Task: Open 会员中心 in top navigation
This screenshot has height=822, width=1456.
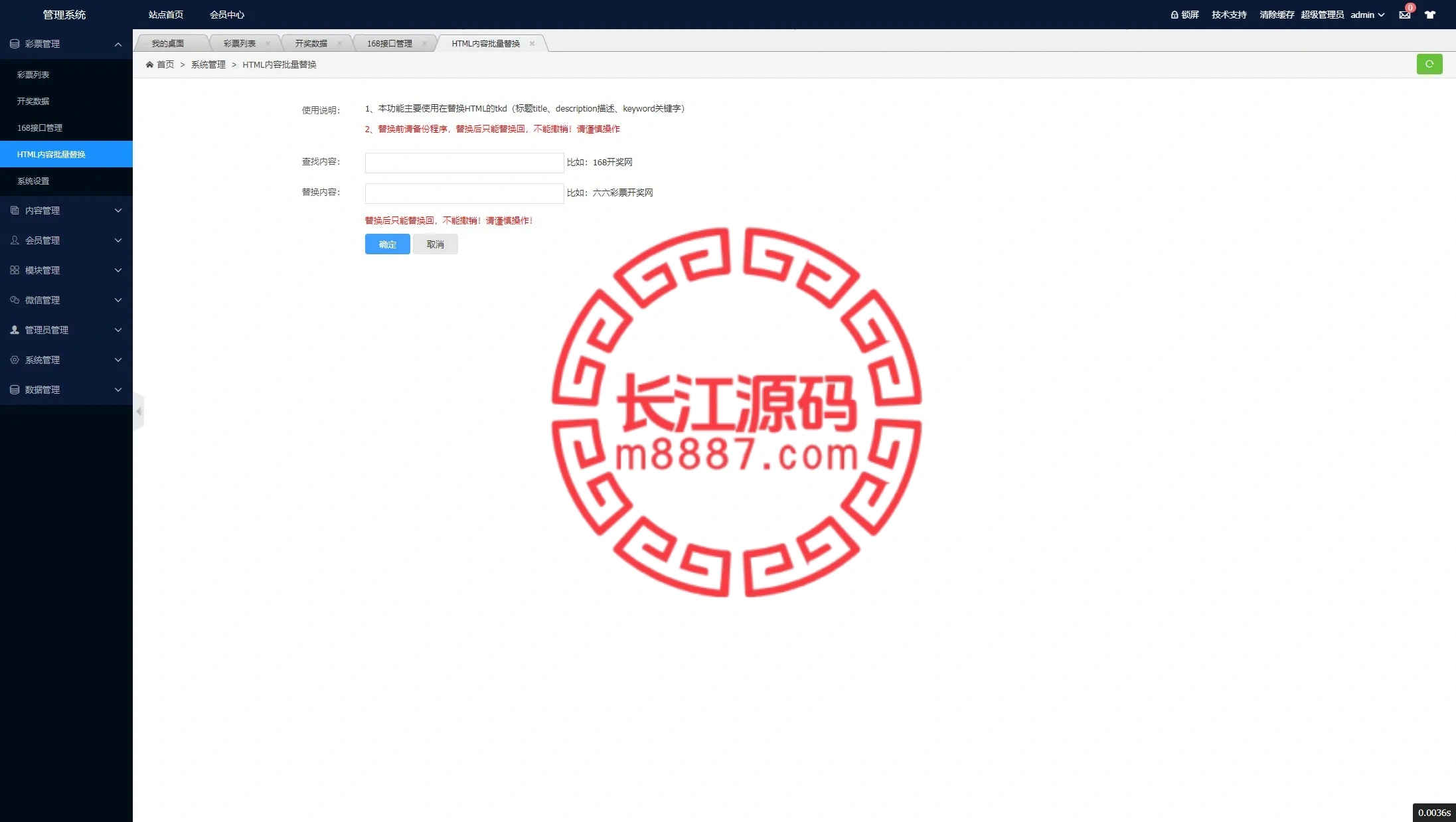Action: (x=227, y=15)
